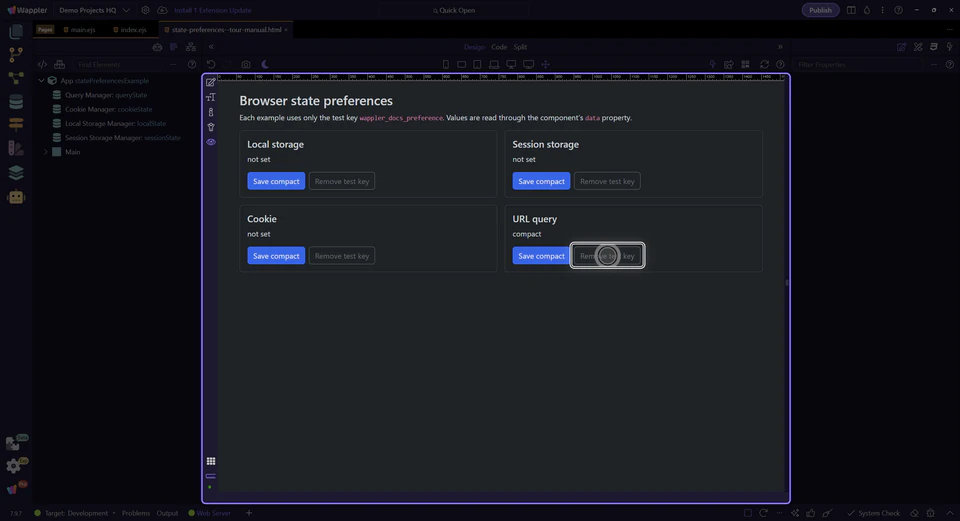Open the Output tab in status bar
This screenshot has height=521, width=960.
(167, 513)
